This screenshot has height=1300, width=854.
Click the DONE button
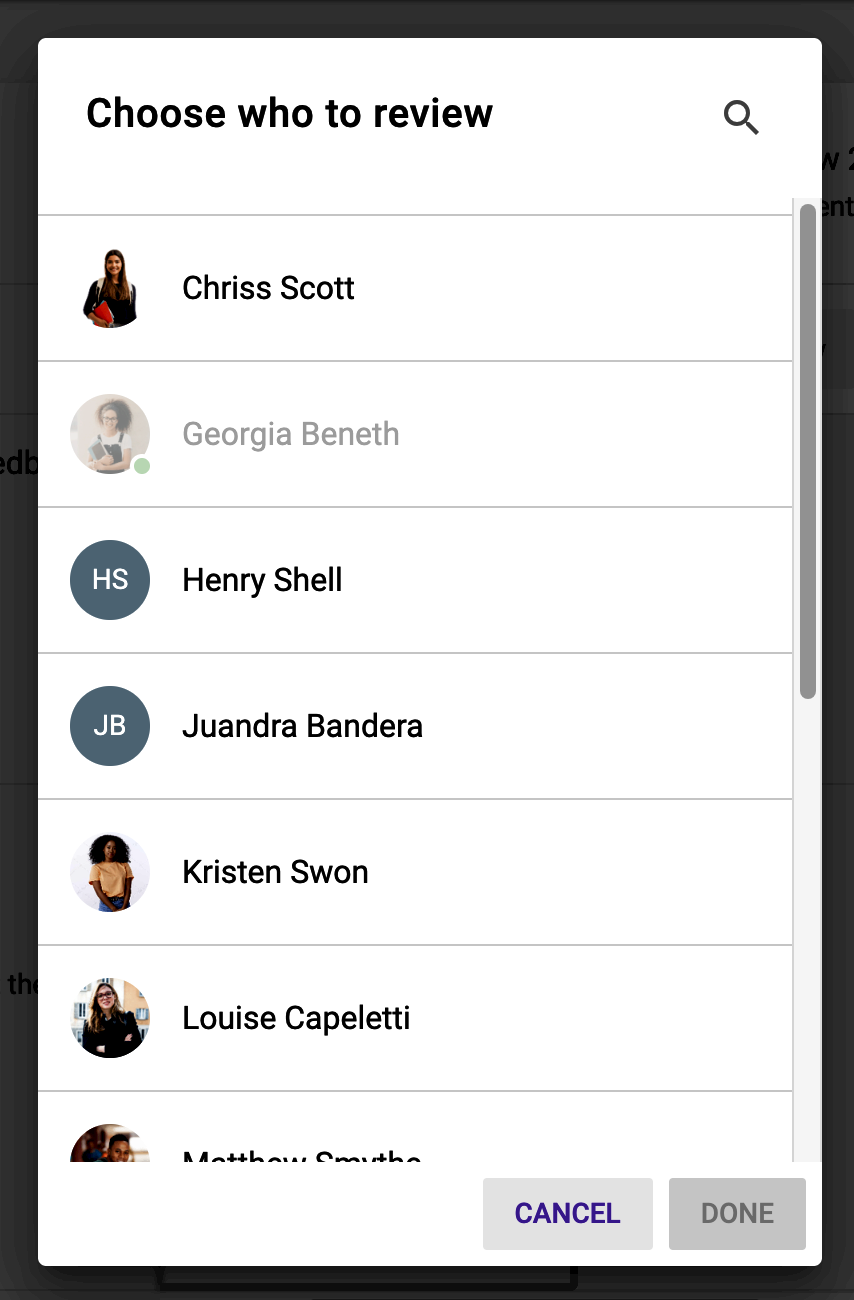[x=737, y=1213]
